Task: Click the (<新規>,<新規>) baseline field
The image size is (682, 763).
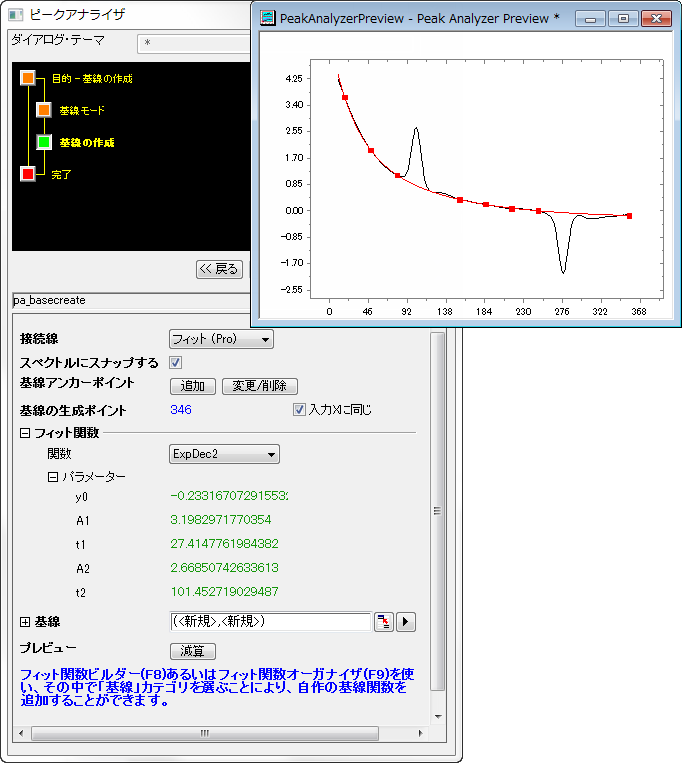Action: [271, 622]
